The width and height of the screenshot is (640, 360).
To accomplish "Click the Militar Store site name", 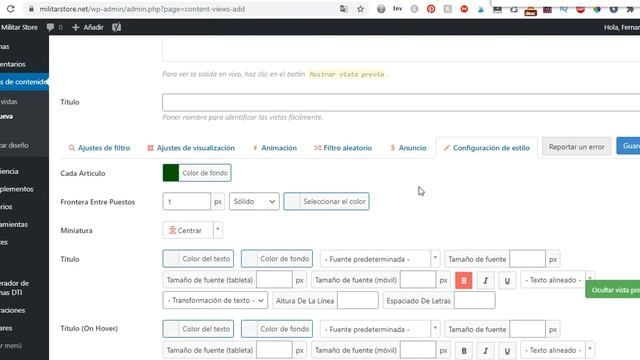I will point(19,27).
